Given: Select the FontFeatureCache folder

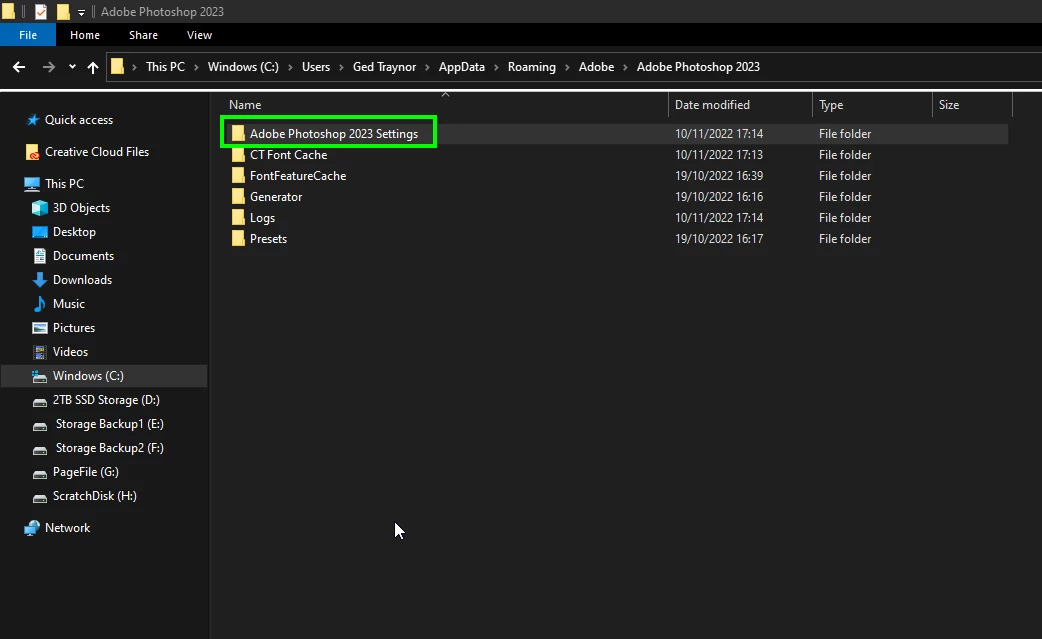Looking at the screenshot, I should (x=298, y=176).
